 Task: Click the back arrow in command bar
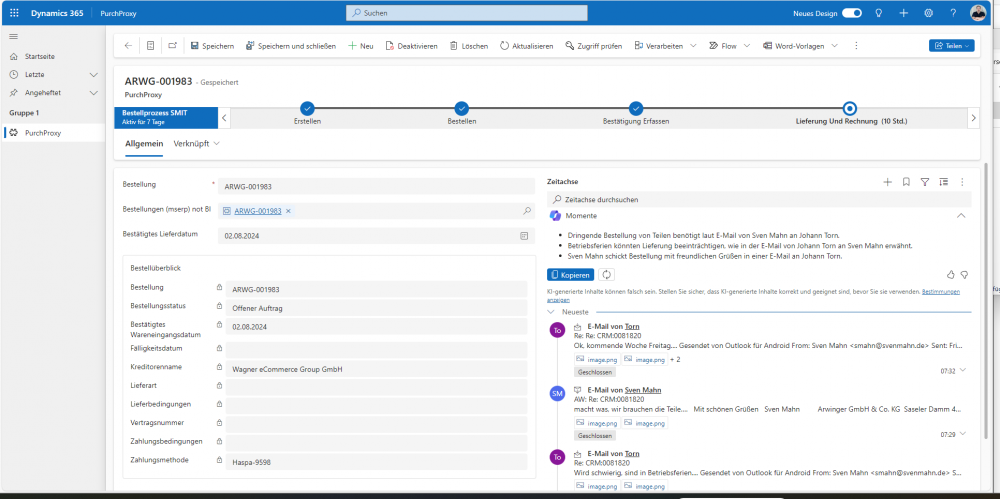128,46
